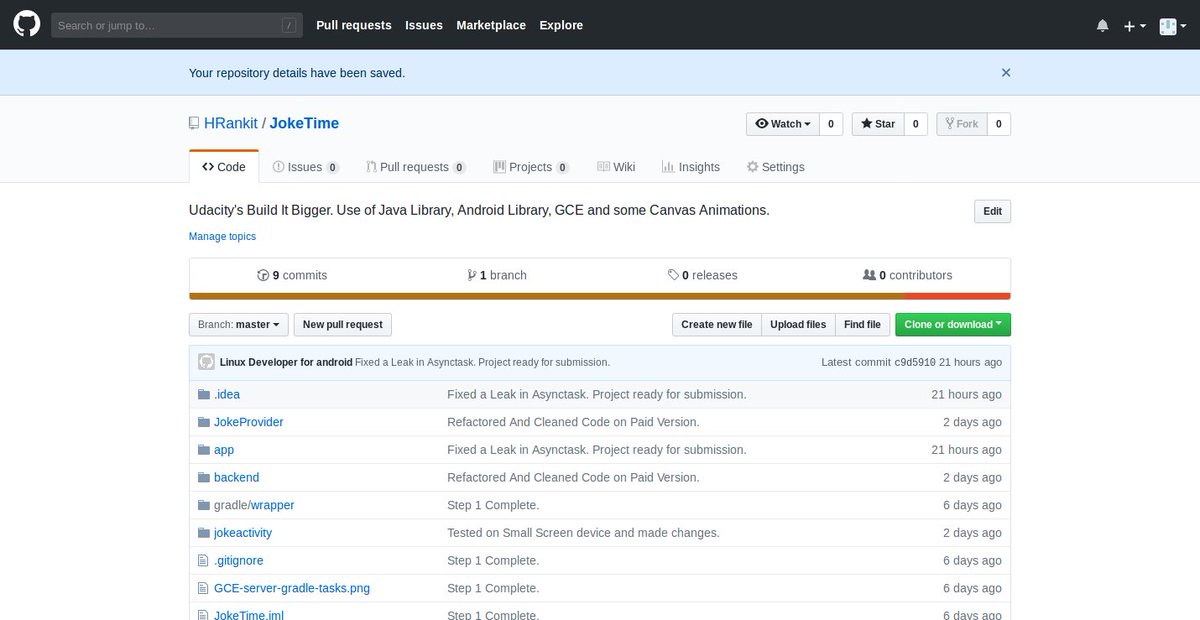
Task: Open the Linux Developer for android author link
Action: pos(286,362)
